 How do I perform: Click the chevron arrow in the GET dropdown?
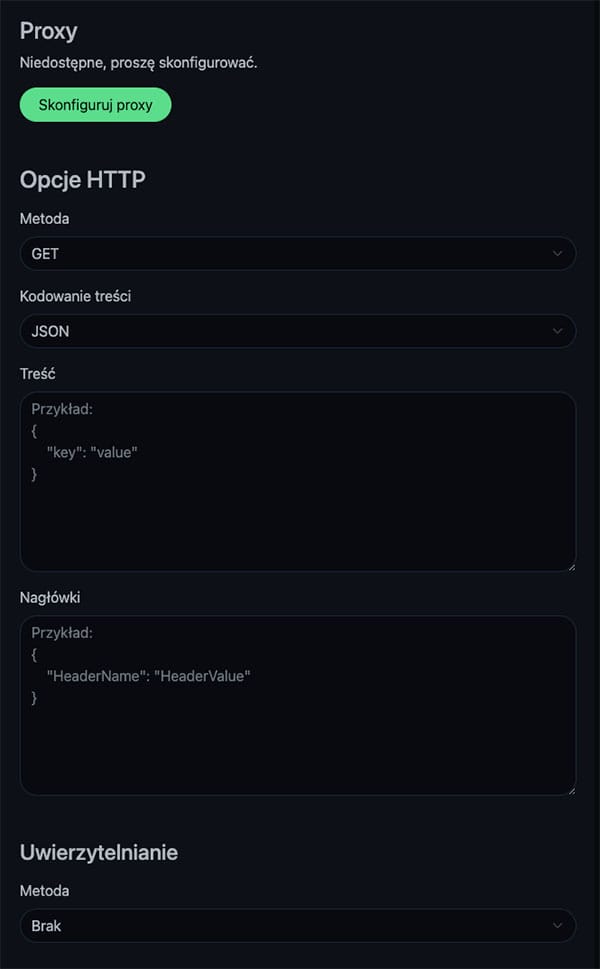coord(558,254)
